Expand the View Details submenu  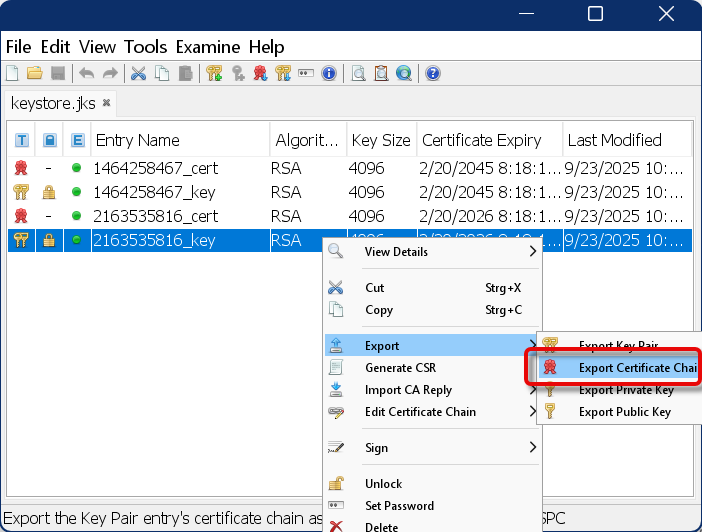[430, 252]
